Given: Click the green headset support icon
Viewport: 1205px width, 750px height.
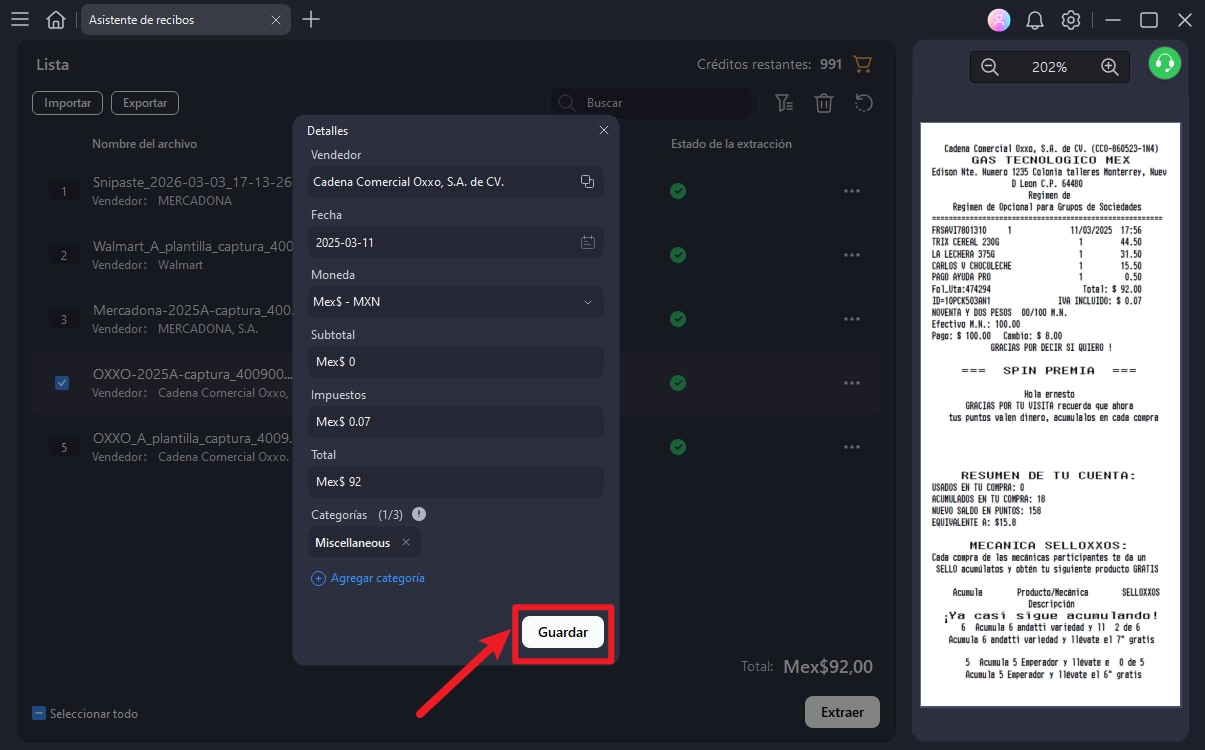Looking at the screenshot, I should (1163, 62).
